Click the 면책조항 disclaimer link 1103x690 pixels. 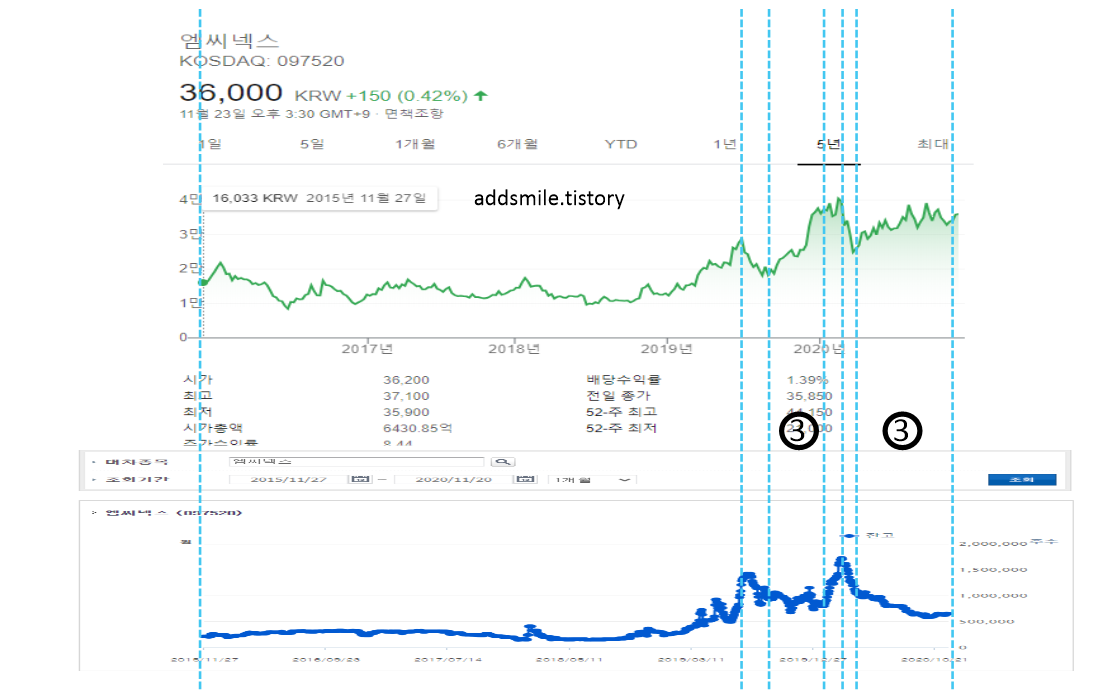(x=414, y=113)
